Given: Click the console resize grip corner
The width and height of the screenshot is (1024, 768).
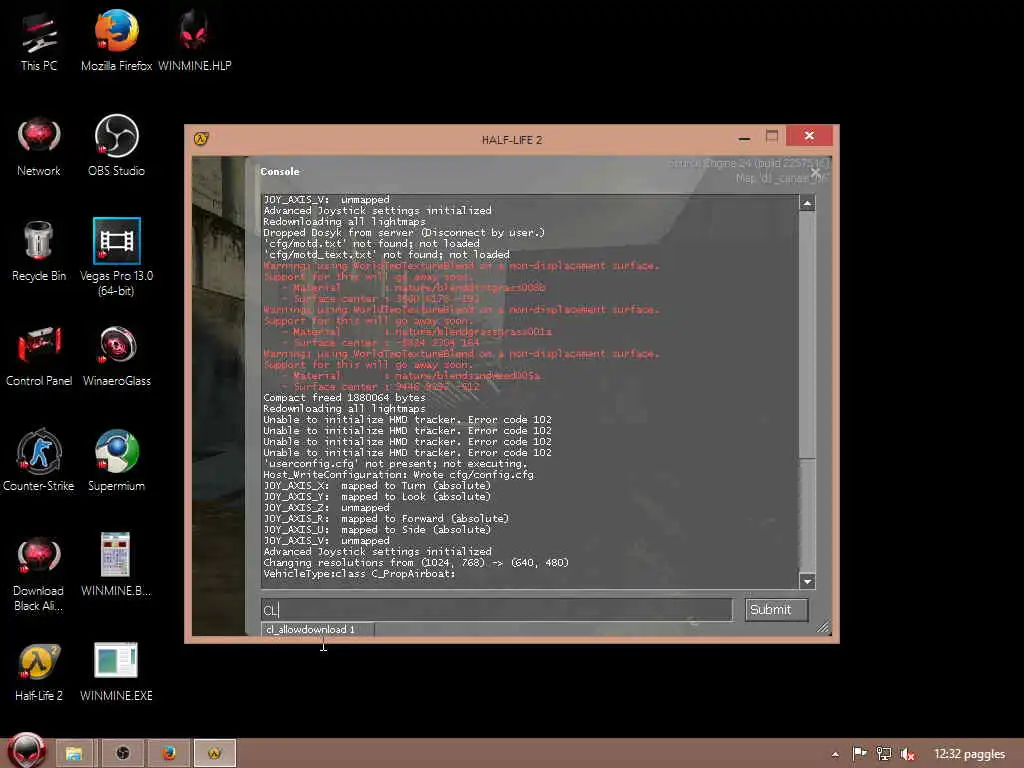Looking at the screenshot, I should point(823,628).
